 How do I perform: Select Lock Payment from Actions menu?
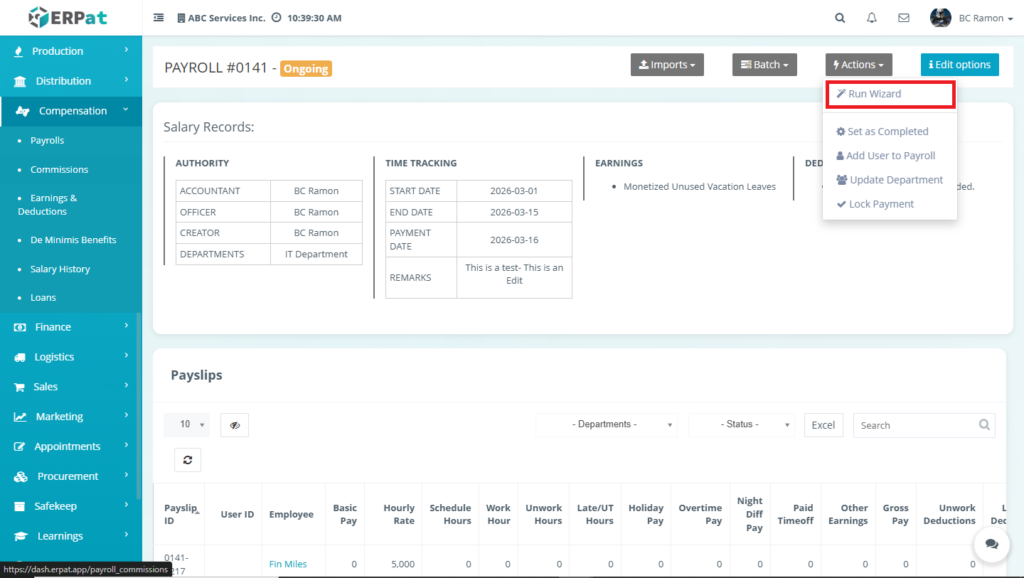(x=880, y=204)
